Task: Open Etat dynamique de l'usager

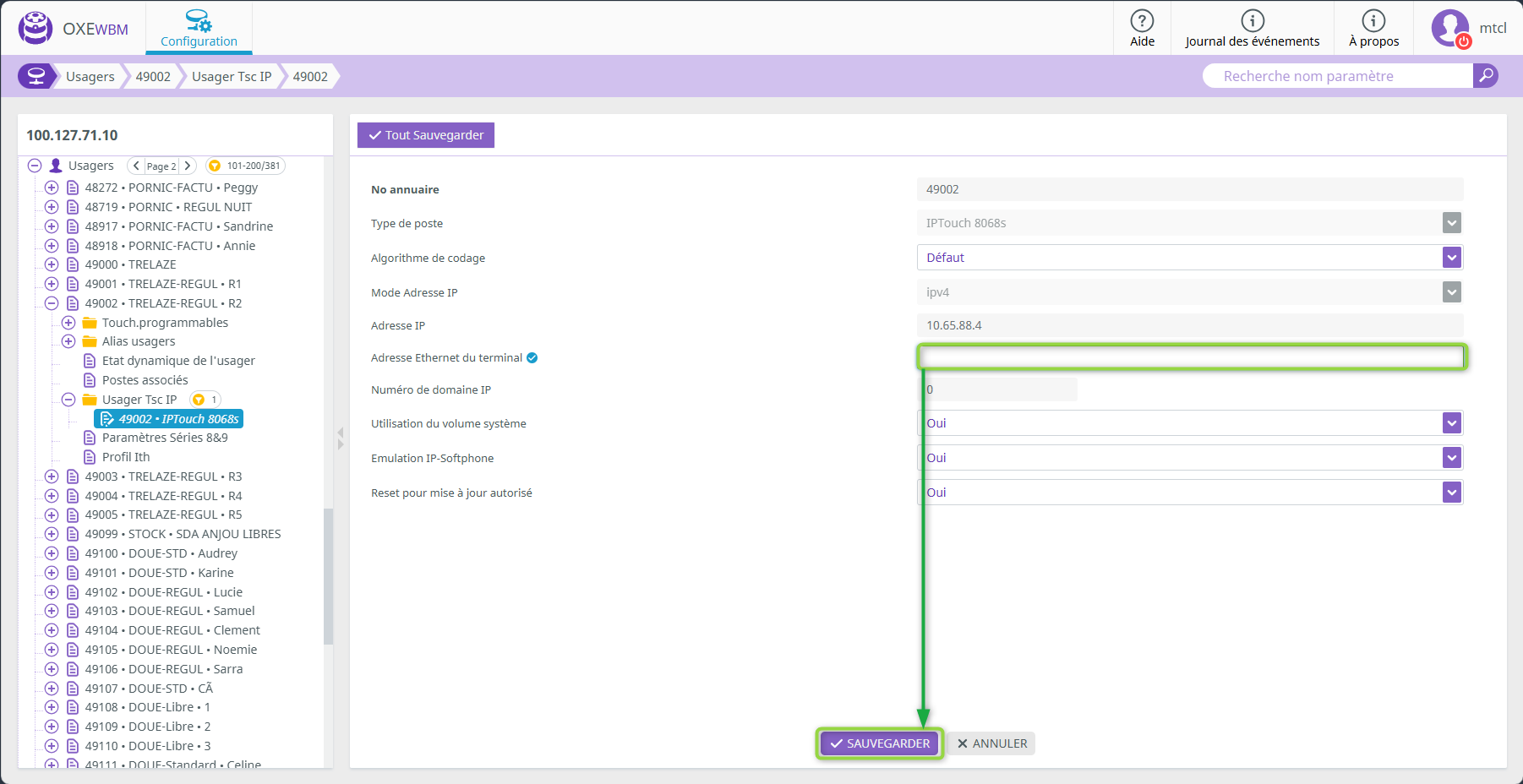Action: click(x=178, y=361)
